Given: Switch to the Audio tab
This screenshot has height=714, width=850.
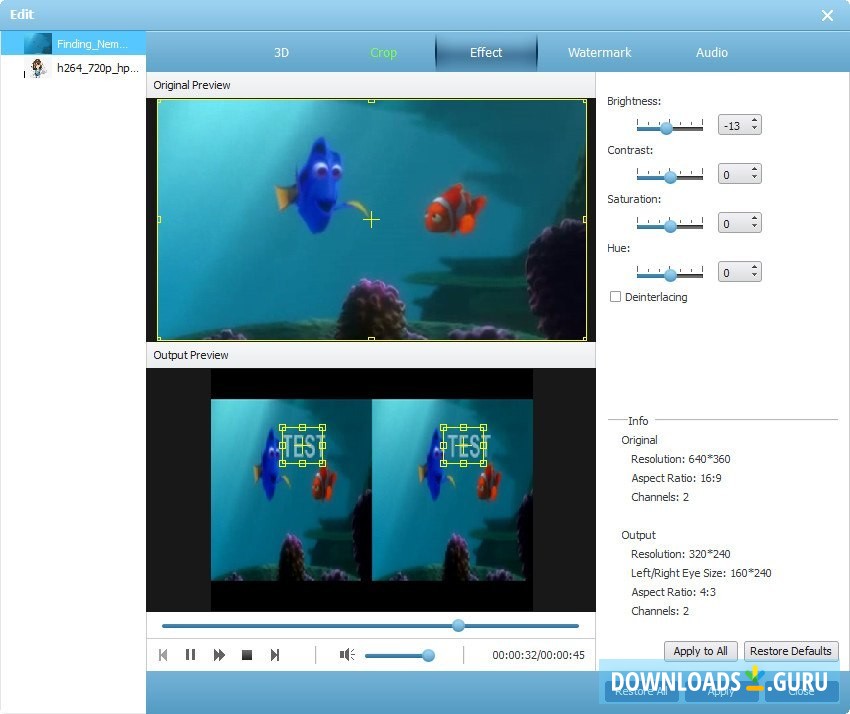Looking at the screenshot, I should coord(712,53).
